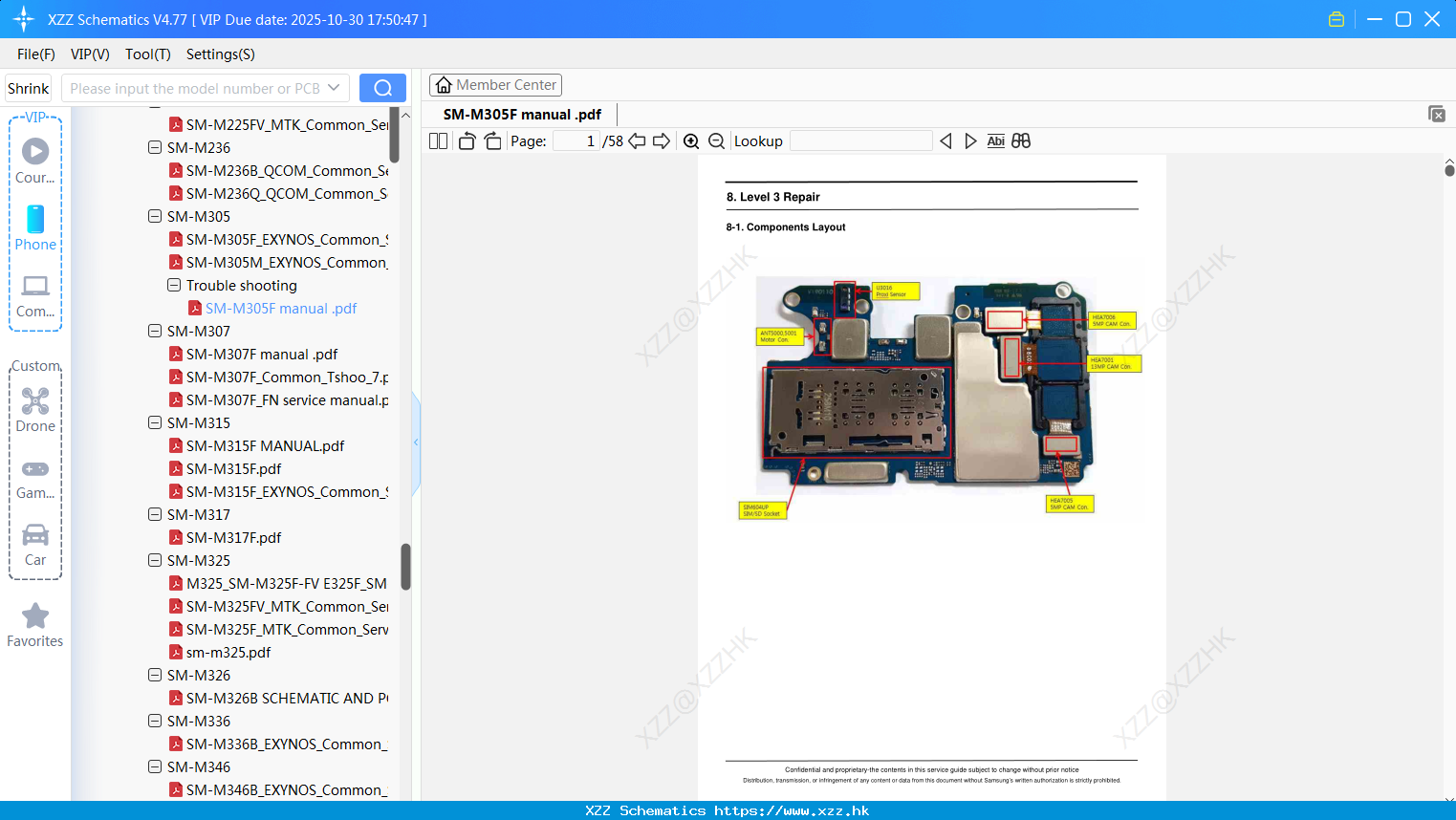
Task: Open the Settings(S) menu
Action: click(x=221, y=54)
